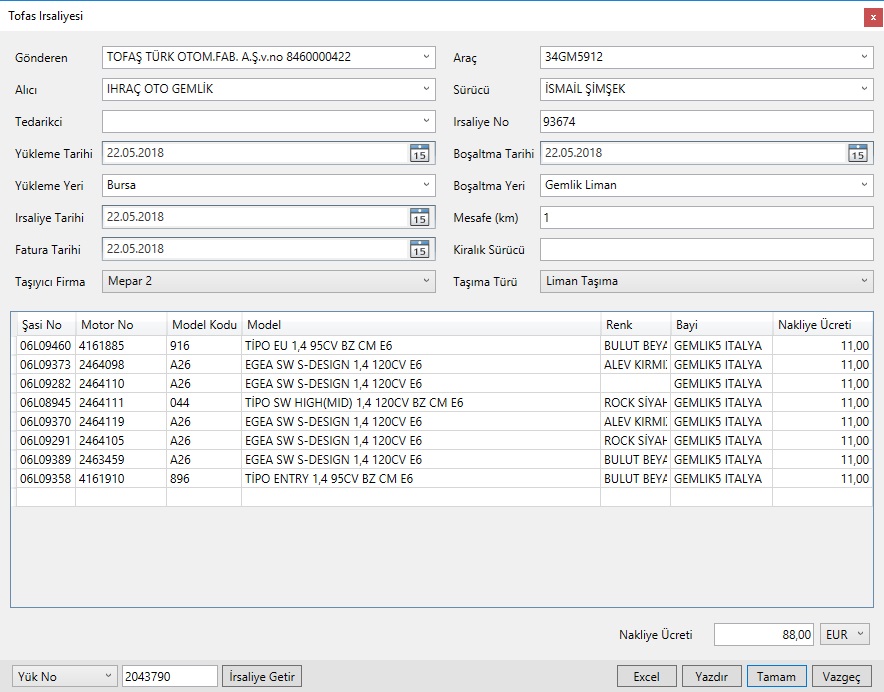
Task: Click model code 044 cell
Action: pos(204,403)
